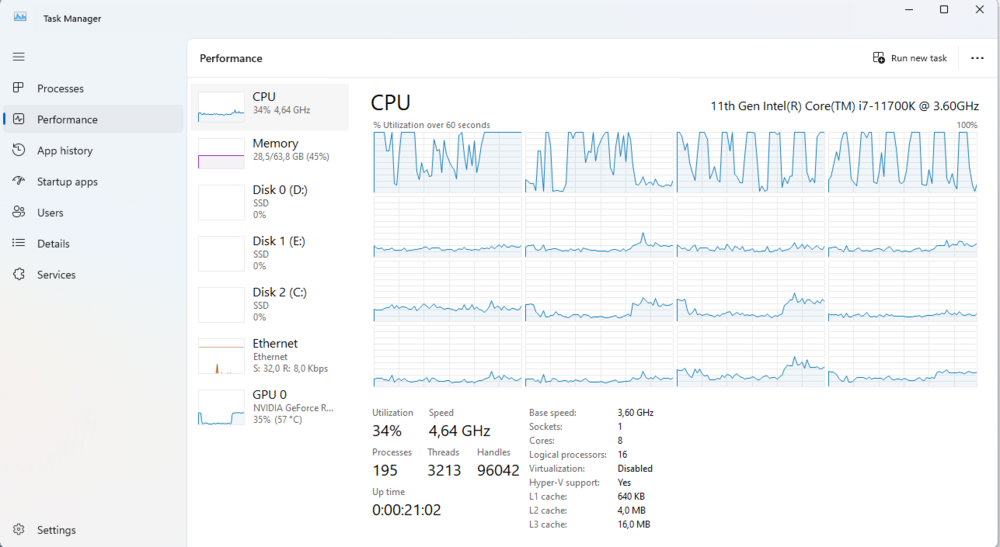Click the Services gear icon

coord(18,274)
